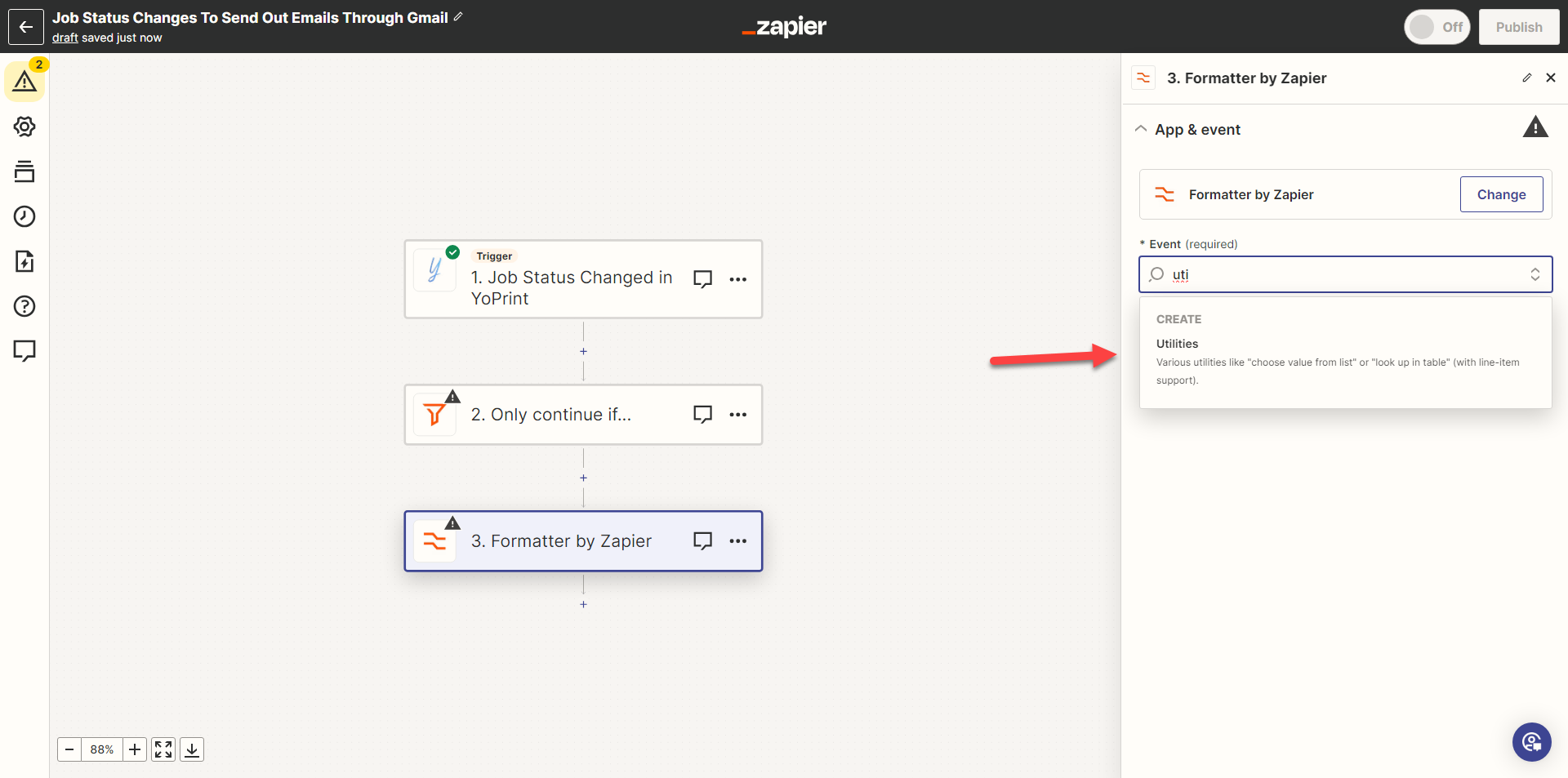Click the App & event warning triangle
The height and width of the screenshot is (778, 1568).
(1535, 127)
